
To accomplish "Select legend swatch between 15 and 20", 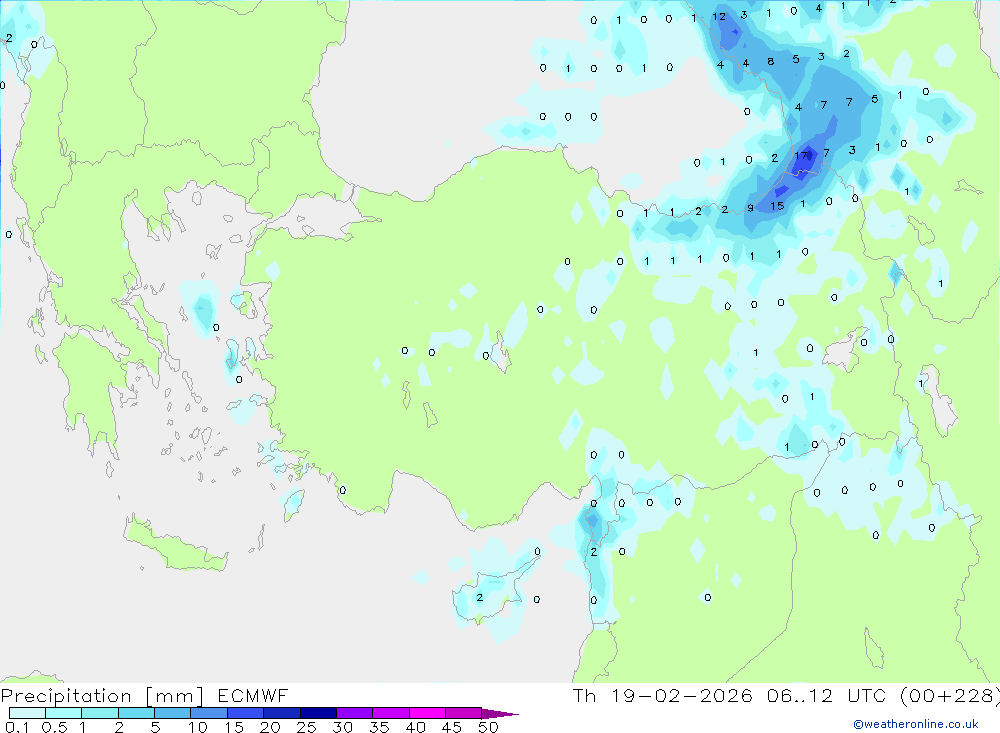I will (x=246, y=713).
